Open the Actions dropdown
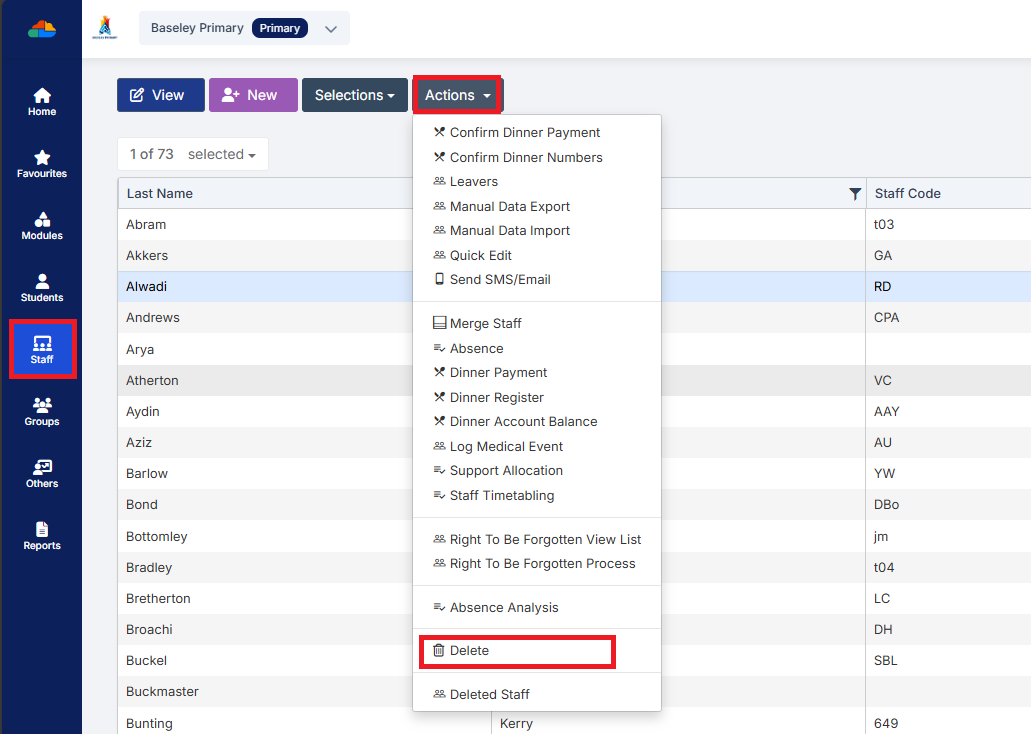Viewport: 1031px width, 734px height. click(x=457, y=94)
